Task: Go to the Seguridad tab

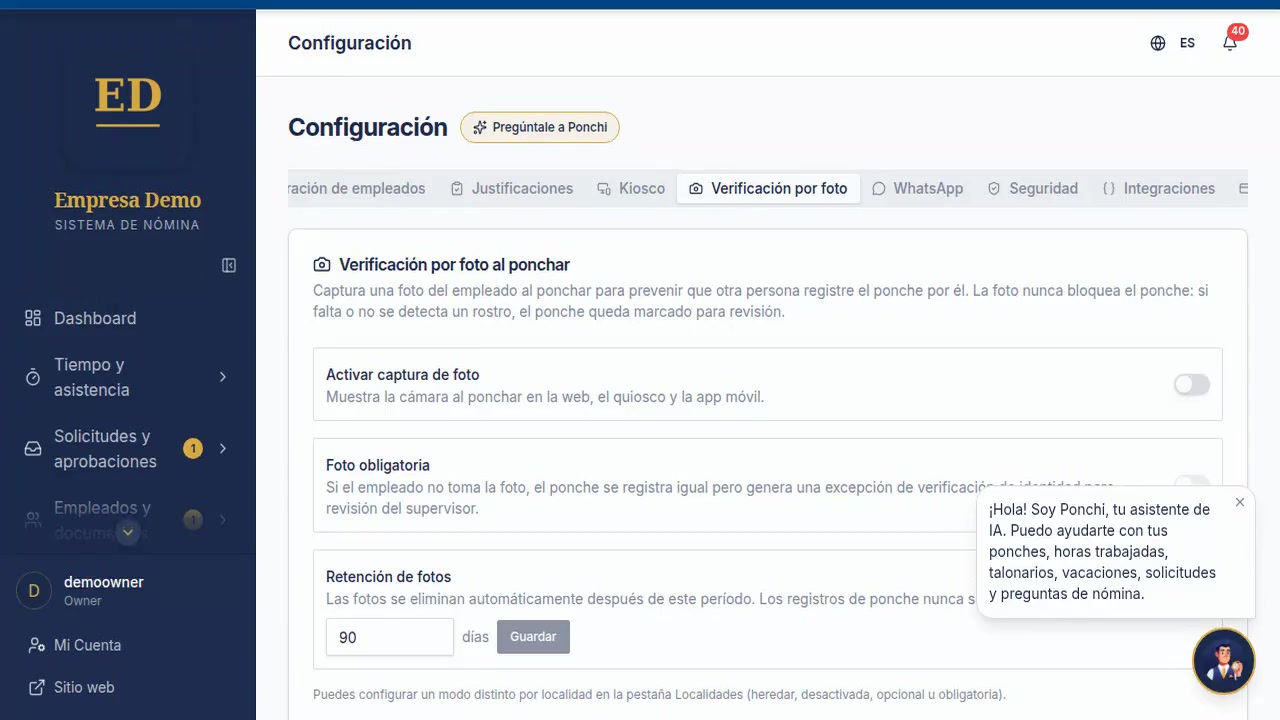Action: point(1032,188)
